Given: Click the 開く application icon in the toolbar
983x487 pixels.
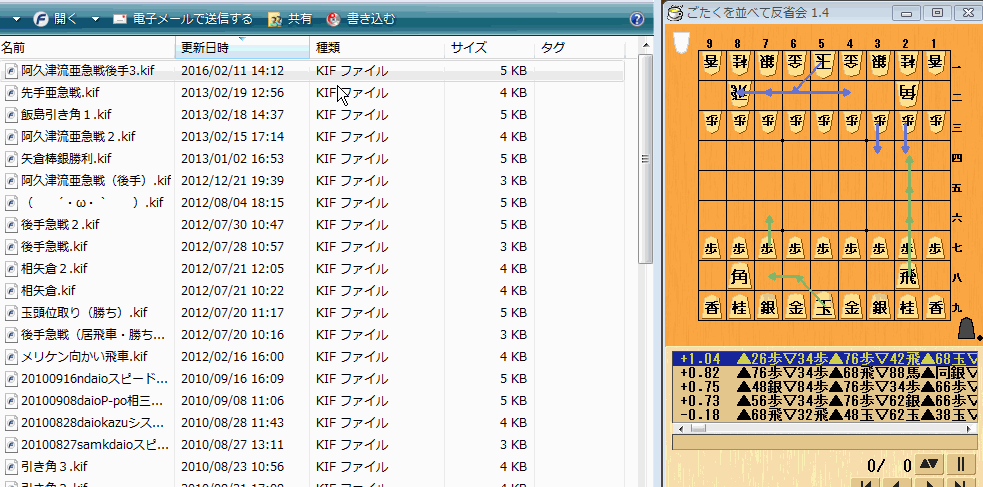Looking at the screenshot, I should [40, 19].
